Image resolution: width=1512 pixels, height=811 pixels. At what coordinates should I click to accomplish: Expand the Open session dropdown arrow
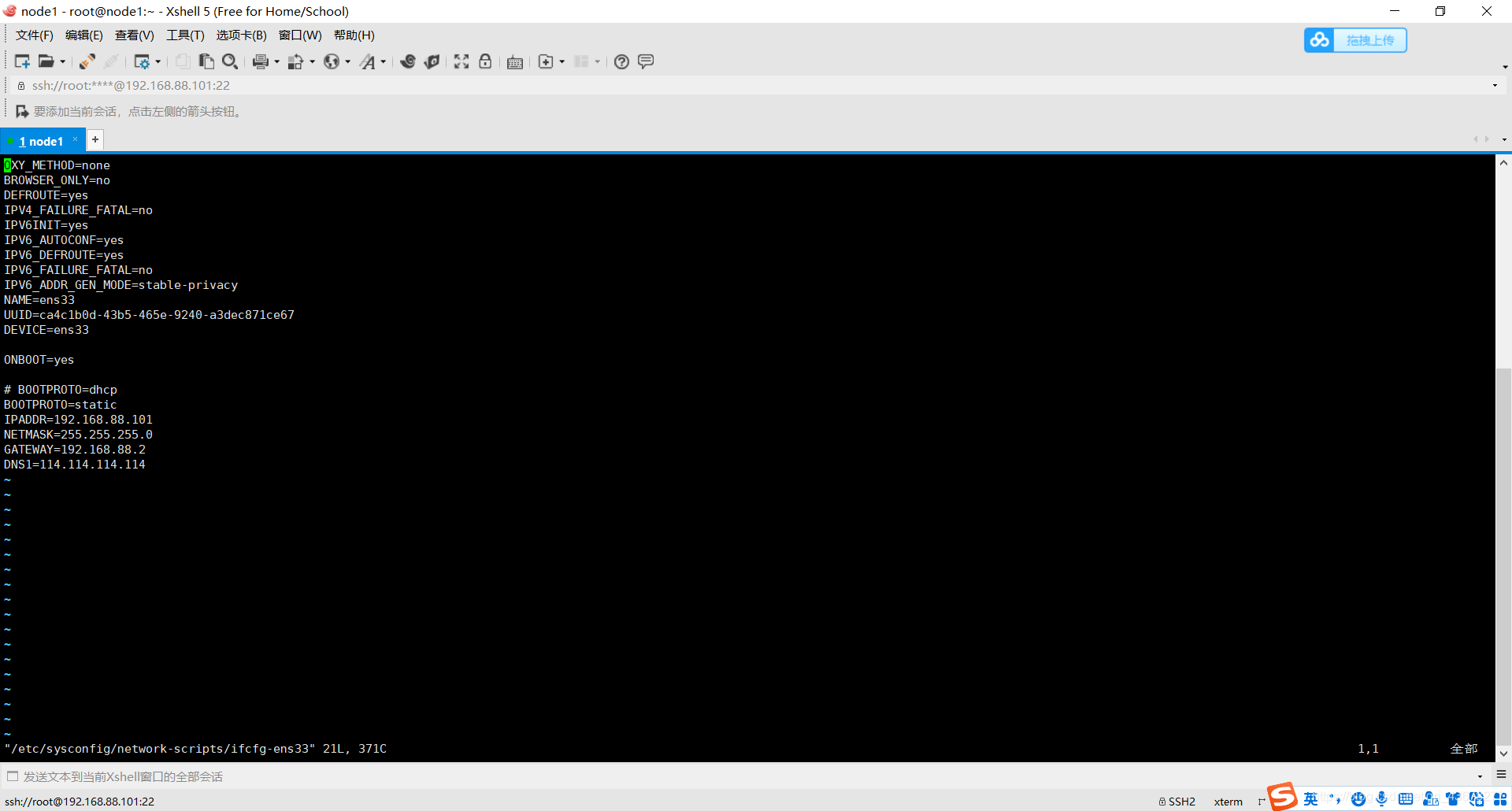(x=63, y=61)
